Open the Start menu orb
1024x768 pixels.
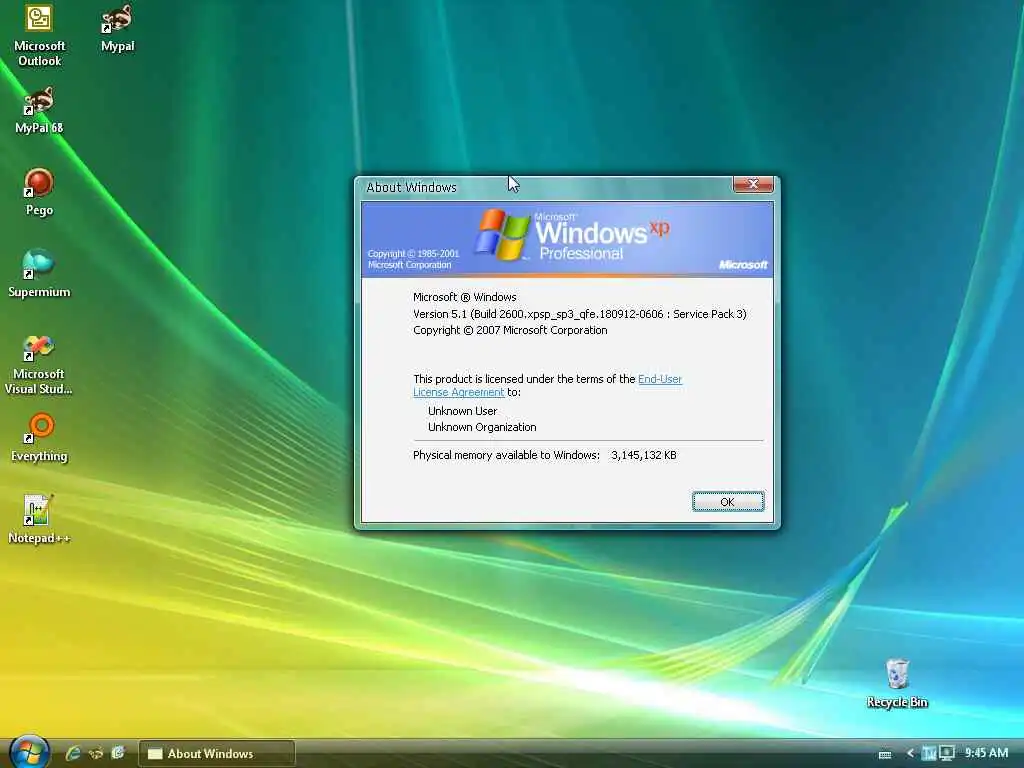coord(29,752)
